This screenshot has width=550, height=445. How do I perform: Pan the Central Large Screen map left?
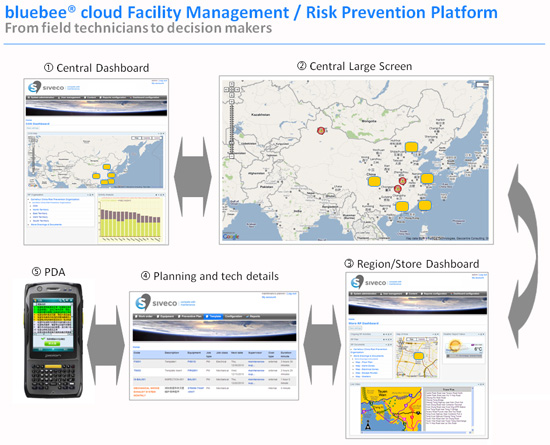coord(227,90)
